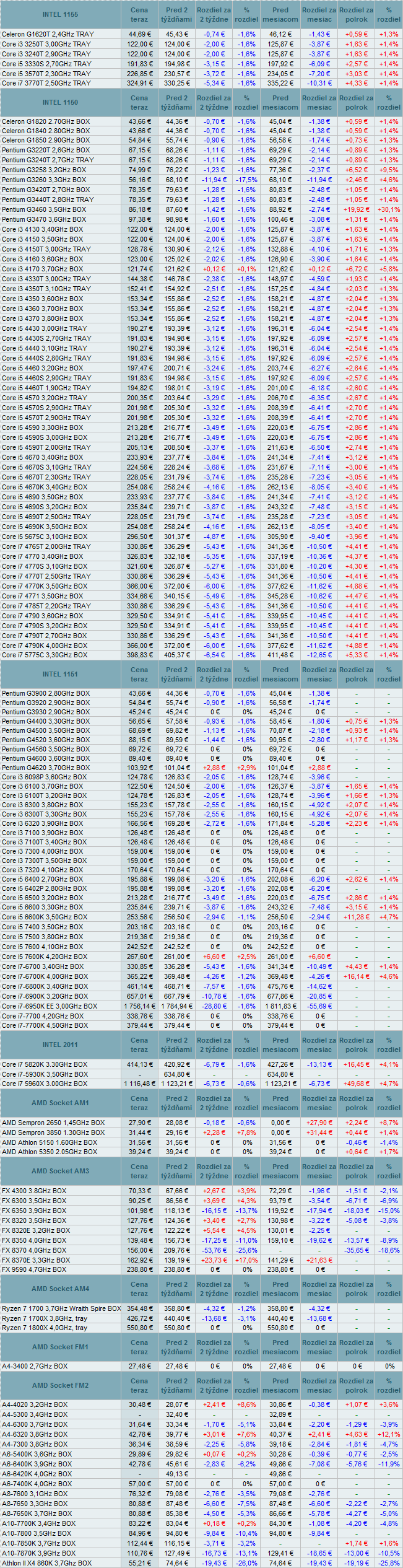The height and width of the screenshot is (1568, 403).
Task: Select the AMD Socket FM1 header
Action: tap(61, 1347)
